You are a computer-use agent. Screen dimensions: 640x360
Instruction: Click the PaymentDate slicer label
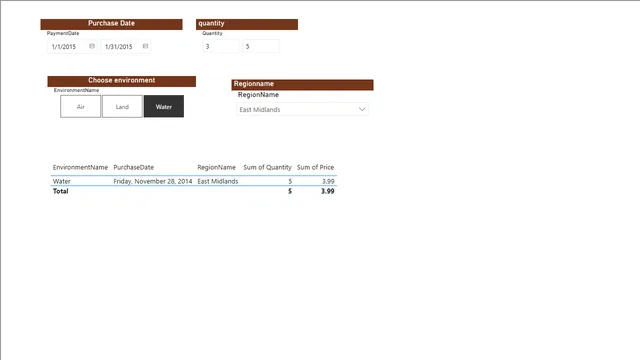[63, 33]
